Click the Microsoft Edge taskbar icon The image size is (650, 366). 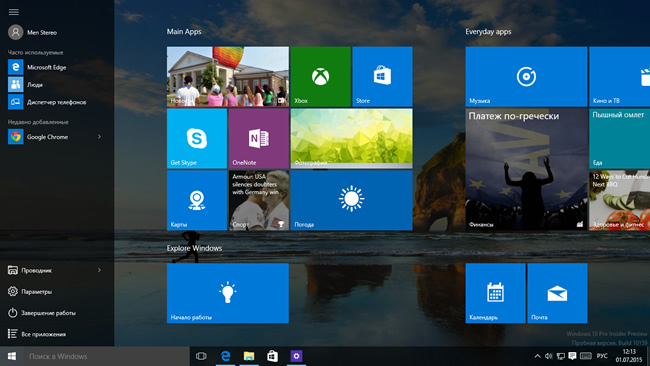coord(226,356)
